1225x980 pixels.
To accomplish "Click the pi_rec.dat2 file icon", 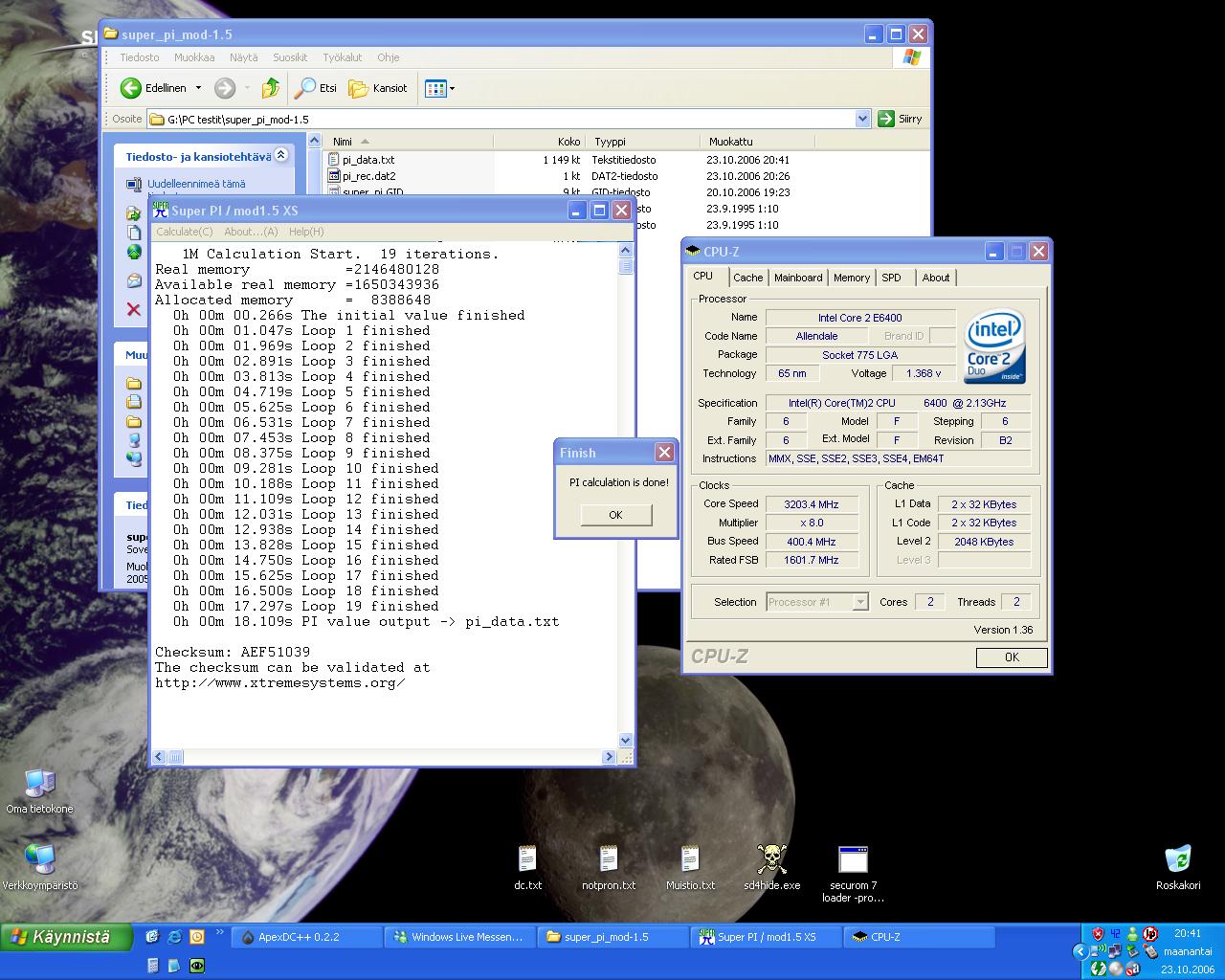I will pyautogui.click(x=334, y=176).
